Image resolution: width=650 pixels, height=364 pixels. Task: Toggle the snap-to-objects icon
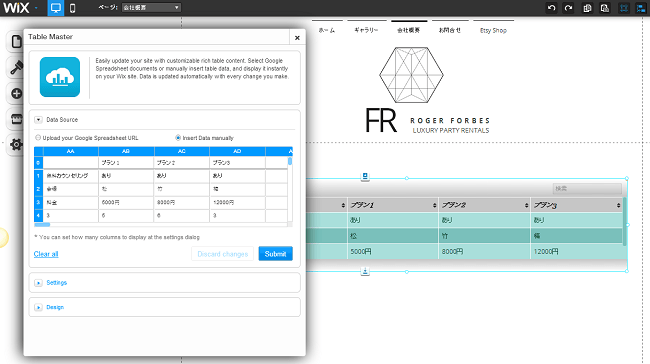click(641, 8)
